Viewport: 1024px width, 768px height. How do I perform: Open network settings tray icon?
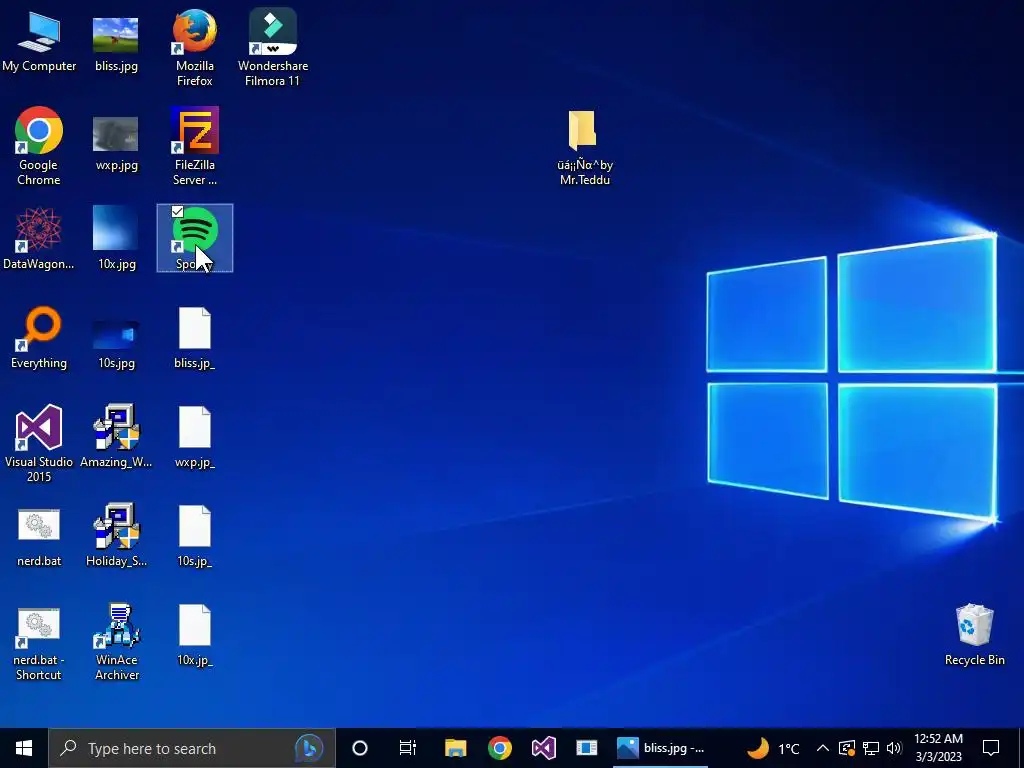pos(871,748)
